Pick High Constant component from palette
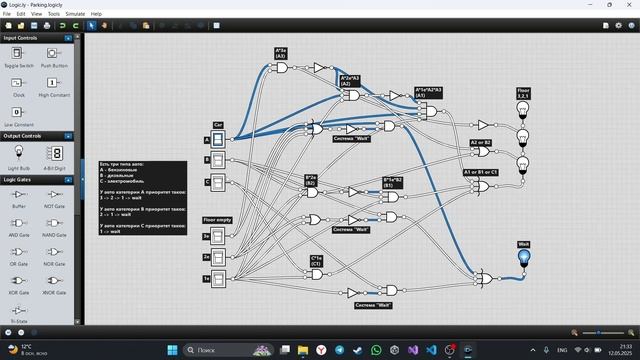 pos(54,87)
